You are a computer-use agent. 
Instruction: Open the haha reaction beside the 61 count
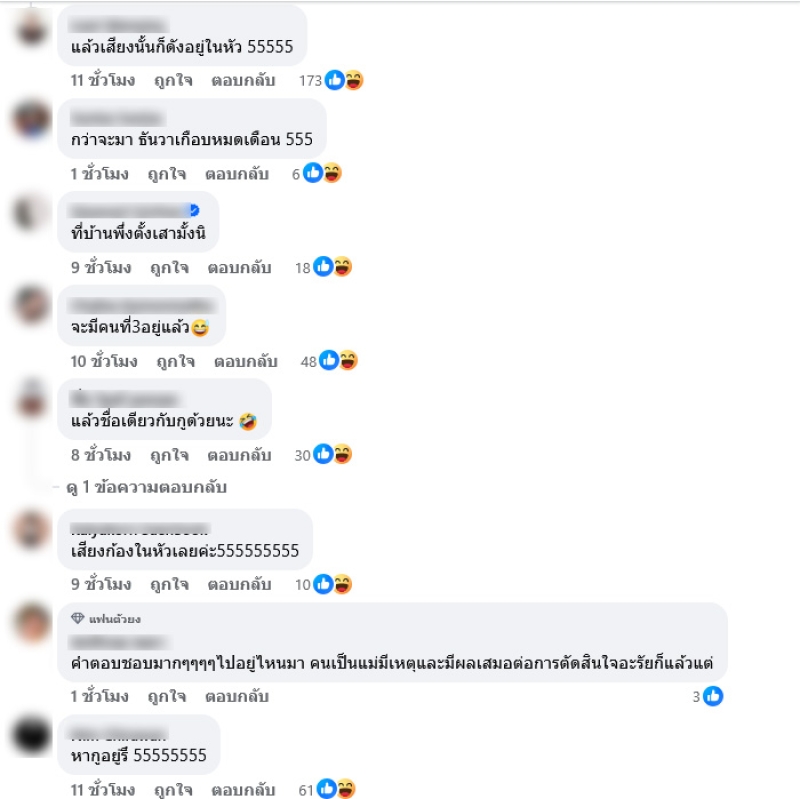pos(345,789)
